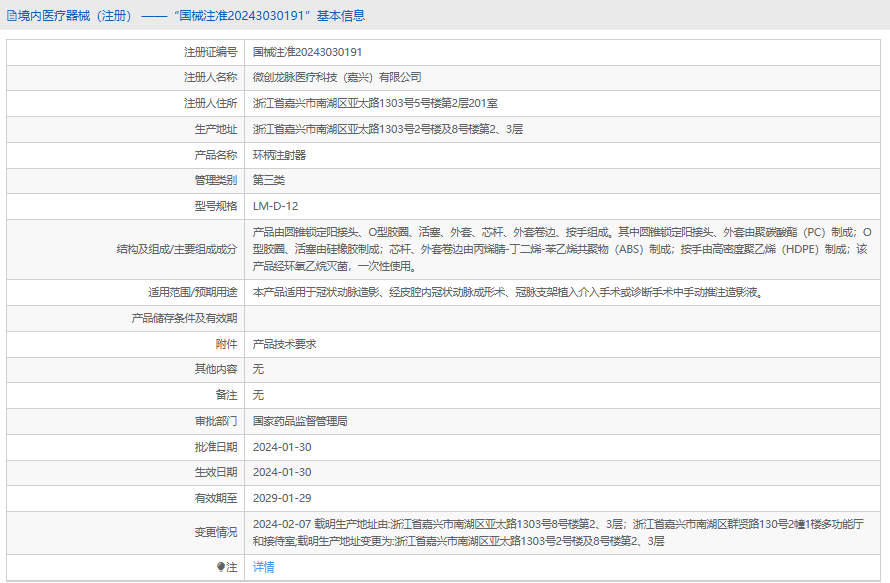Select registration number 国械注准20243030191 in the table
Viewport: 890px width, 583px height.
(x=307, y=51)
